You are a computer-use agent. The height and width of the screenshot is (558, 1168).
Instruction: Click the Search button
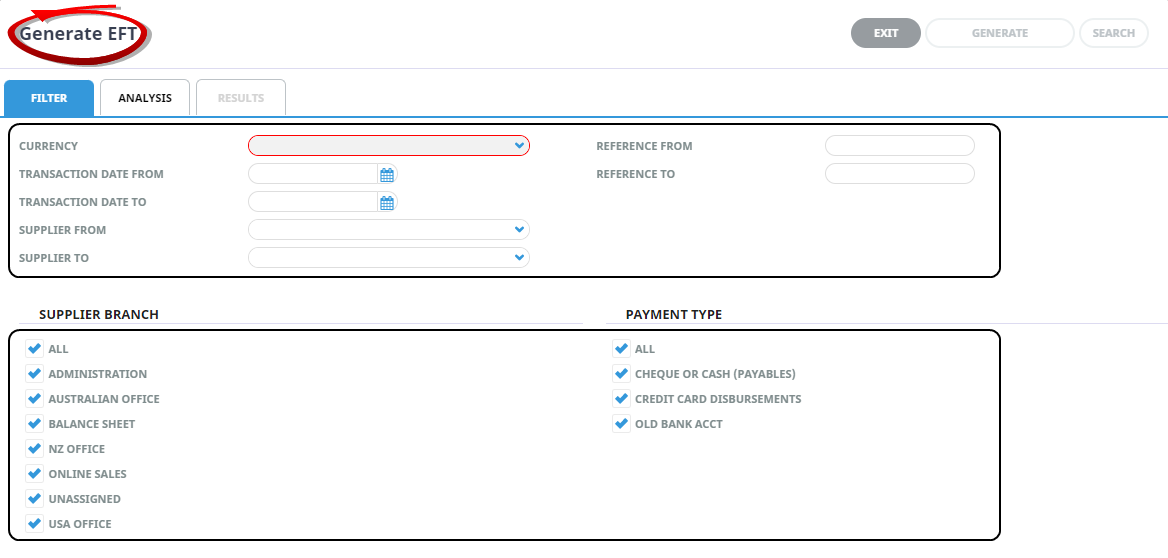click(x=1113, y=33)
